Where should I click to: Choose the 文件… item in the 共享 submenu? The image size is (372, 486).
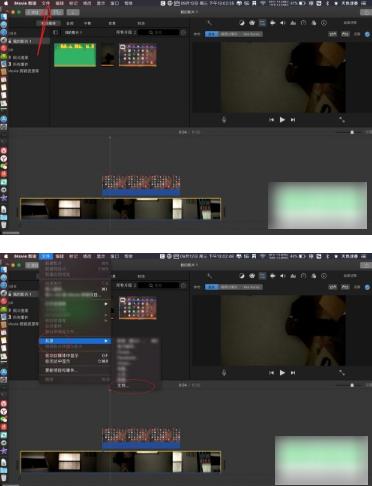(x=123, y=386)
